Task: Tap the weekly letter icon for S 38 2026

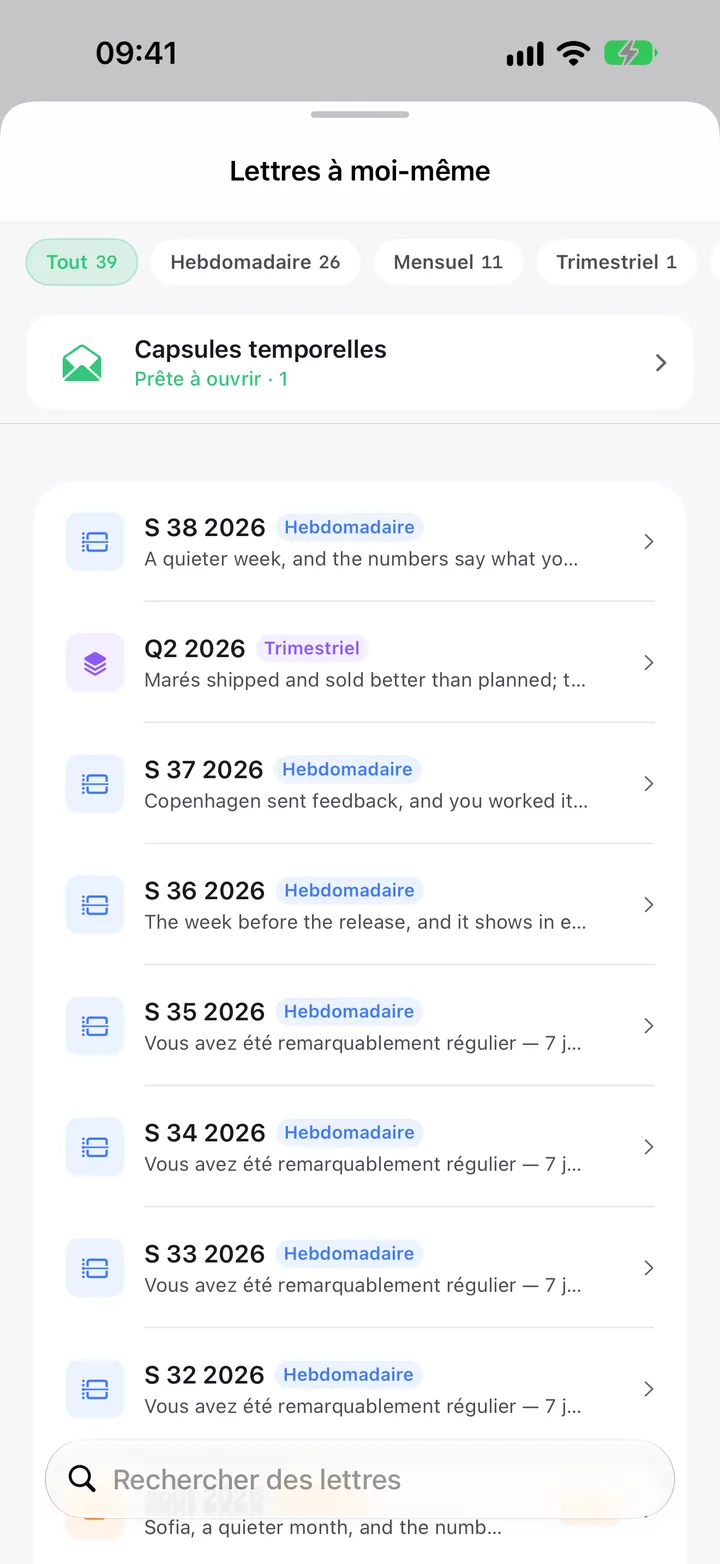Action: coord(95,542)
